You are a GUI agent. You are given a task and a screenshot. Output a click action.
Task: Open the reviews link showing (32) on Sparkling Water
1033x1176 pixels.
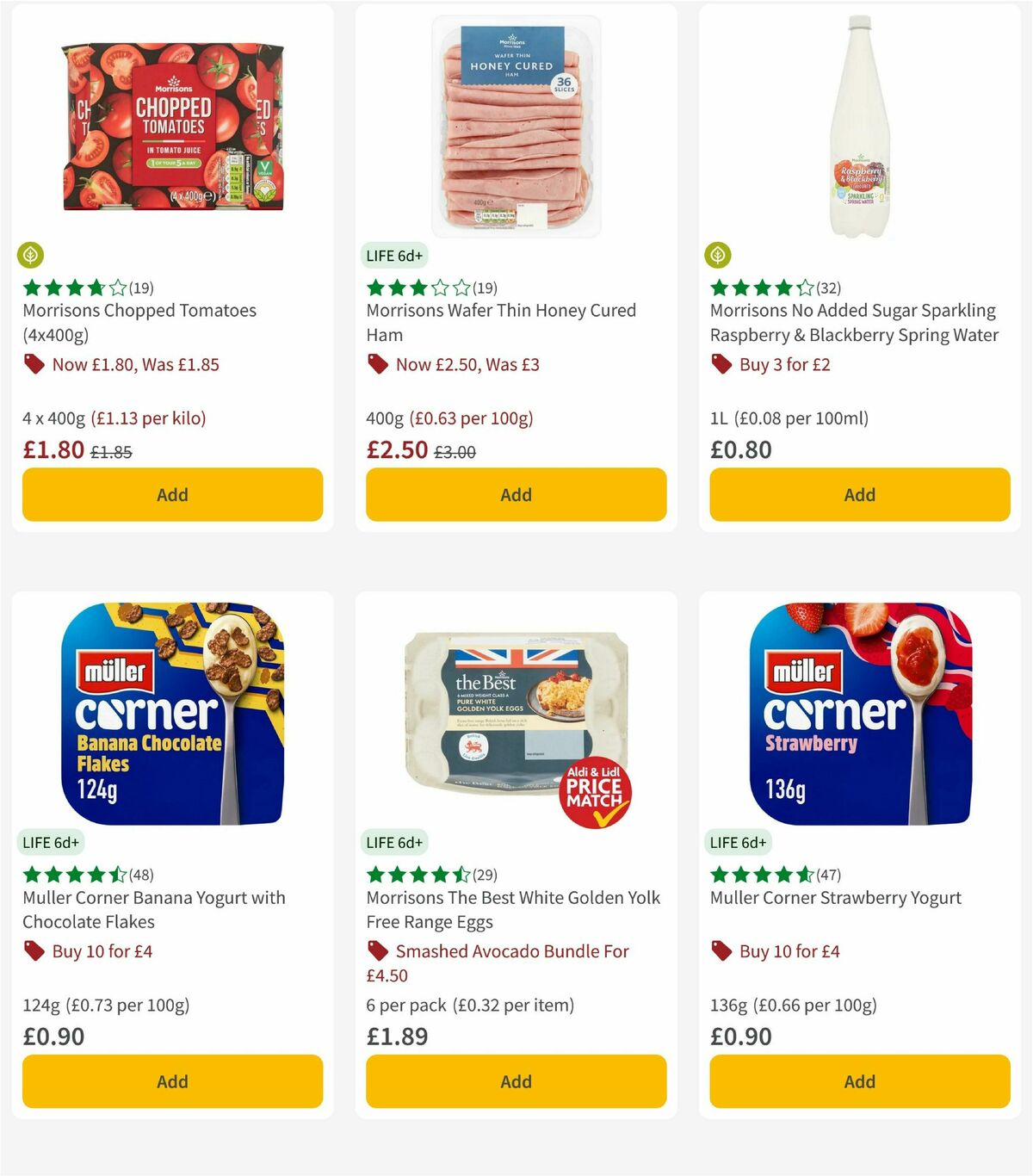coord(827,289)
